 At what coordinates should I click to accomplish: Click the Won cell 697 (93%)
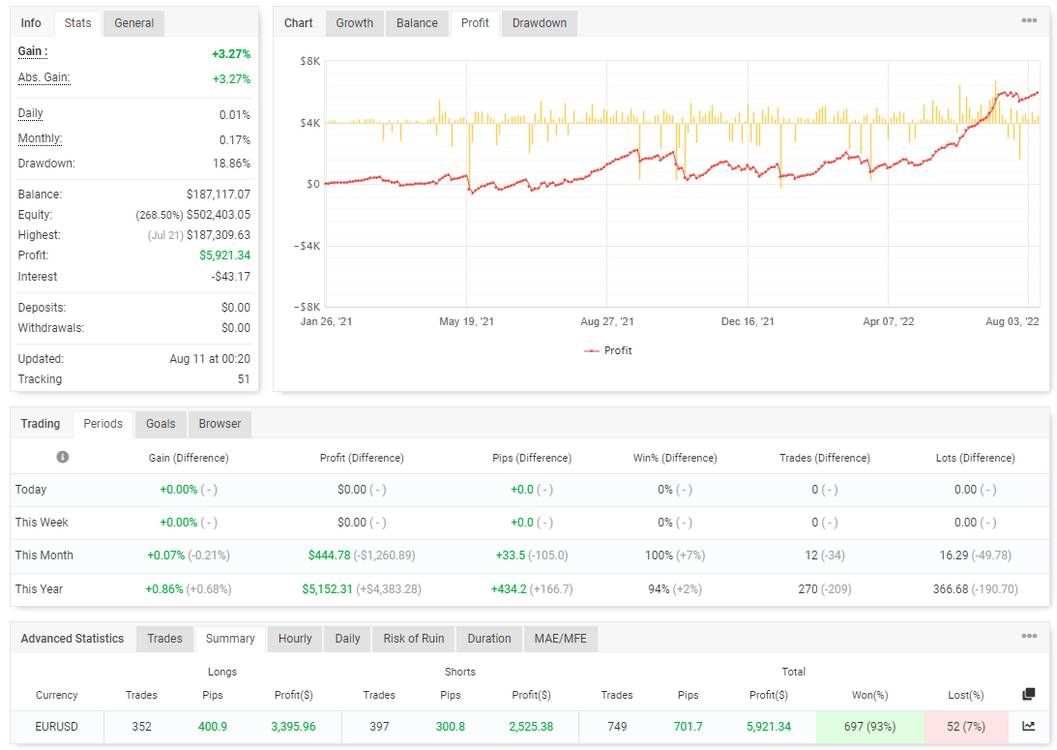[870, 726]
